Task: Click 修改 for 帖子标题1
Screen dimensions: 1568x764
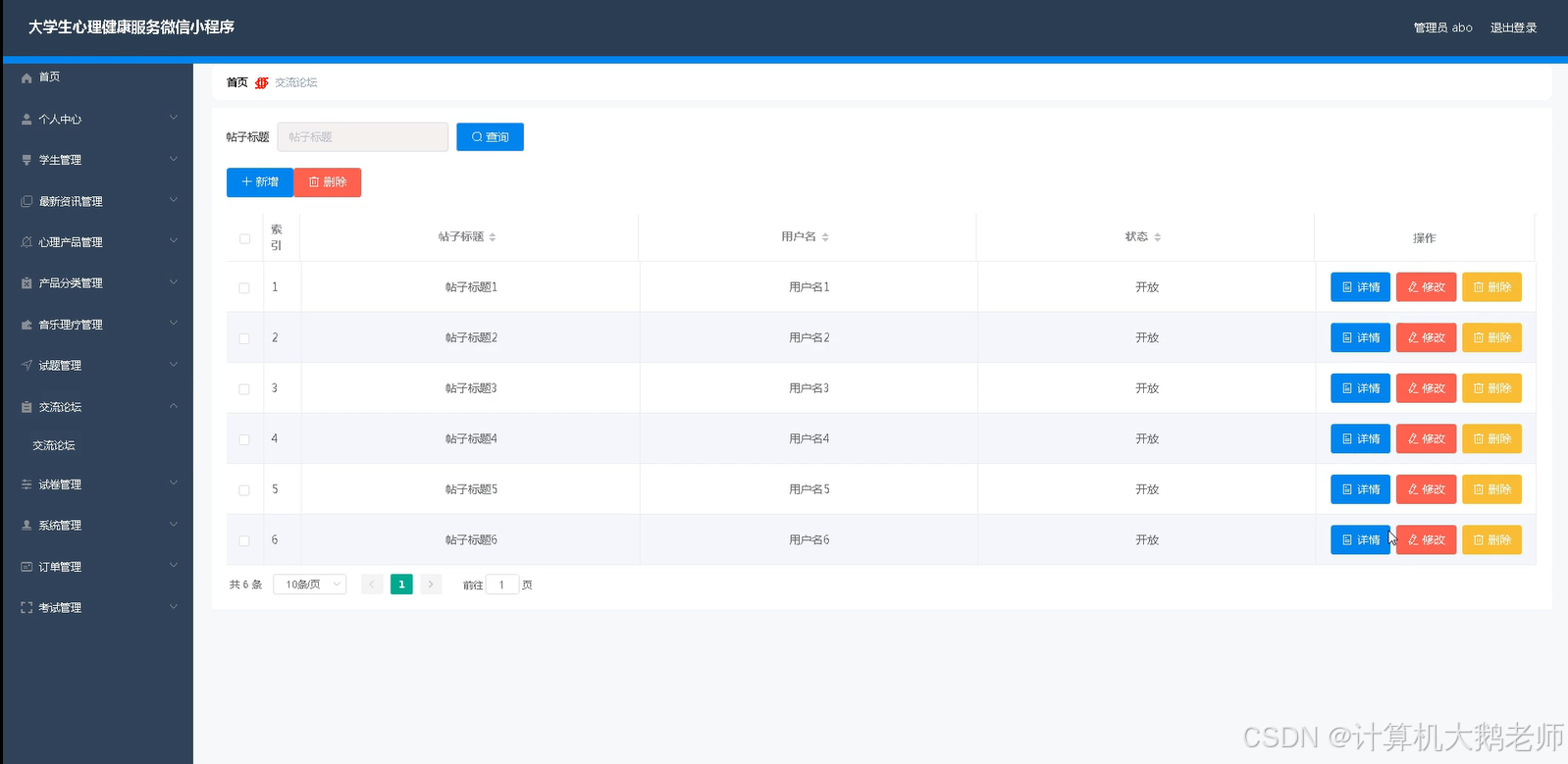Action: pos(1426,287)
